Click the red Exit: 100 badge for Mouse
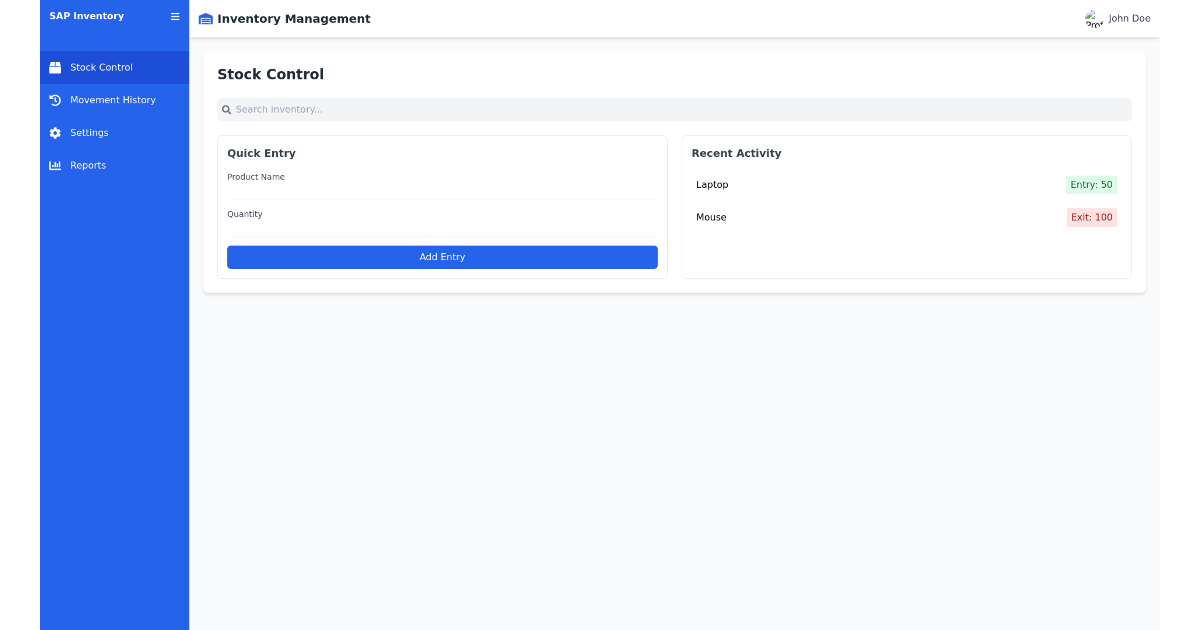 coord(1091,217)
